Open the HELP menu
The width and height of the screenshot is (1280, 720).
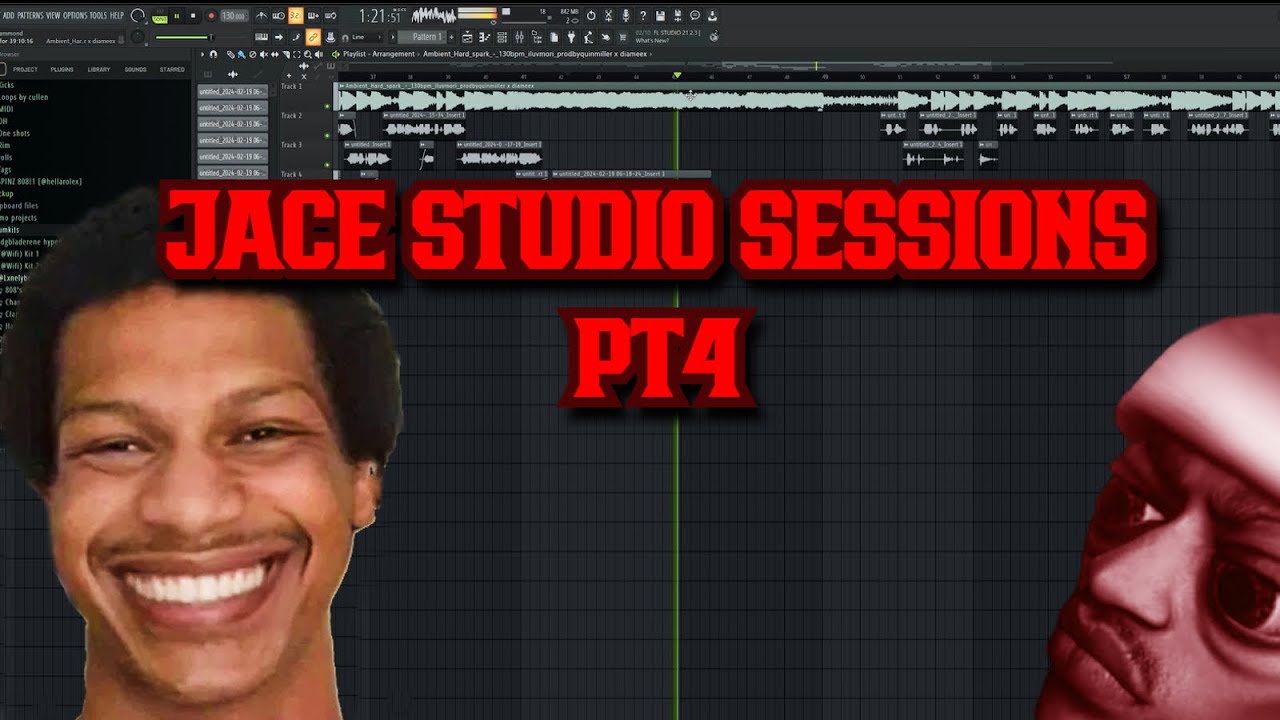click(117, 16)
